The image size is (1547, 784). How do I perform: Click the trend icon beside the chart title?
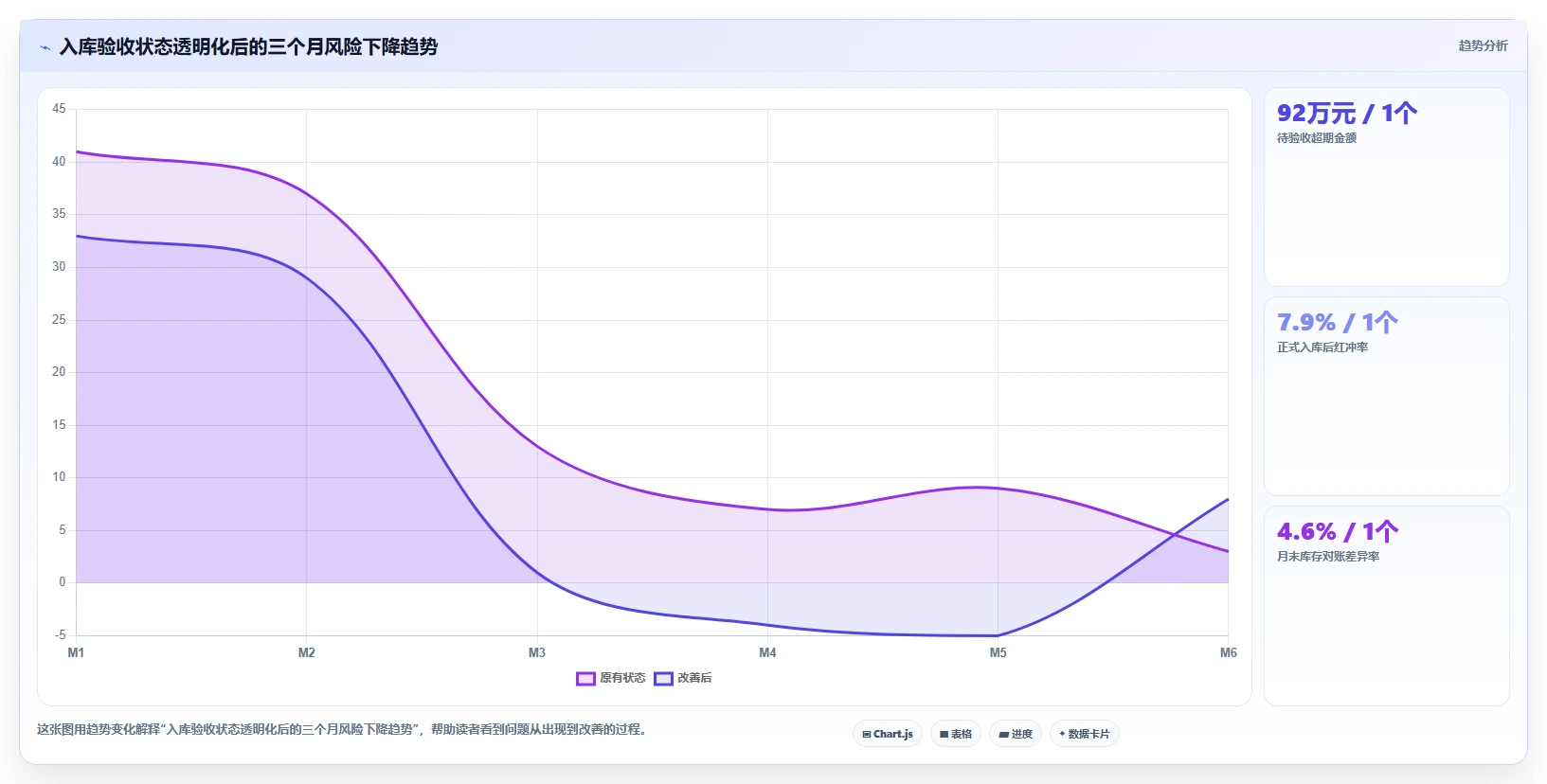click(45, 47)
